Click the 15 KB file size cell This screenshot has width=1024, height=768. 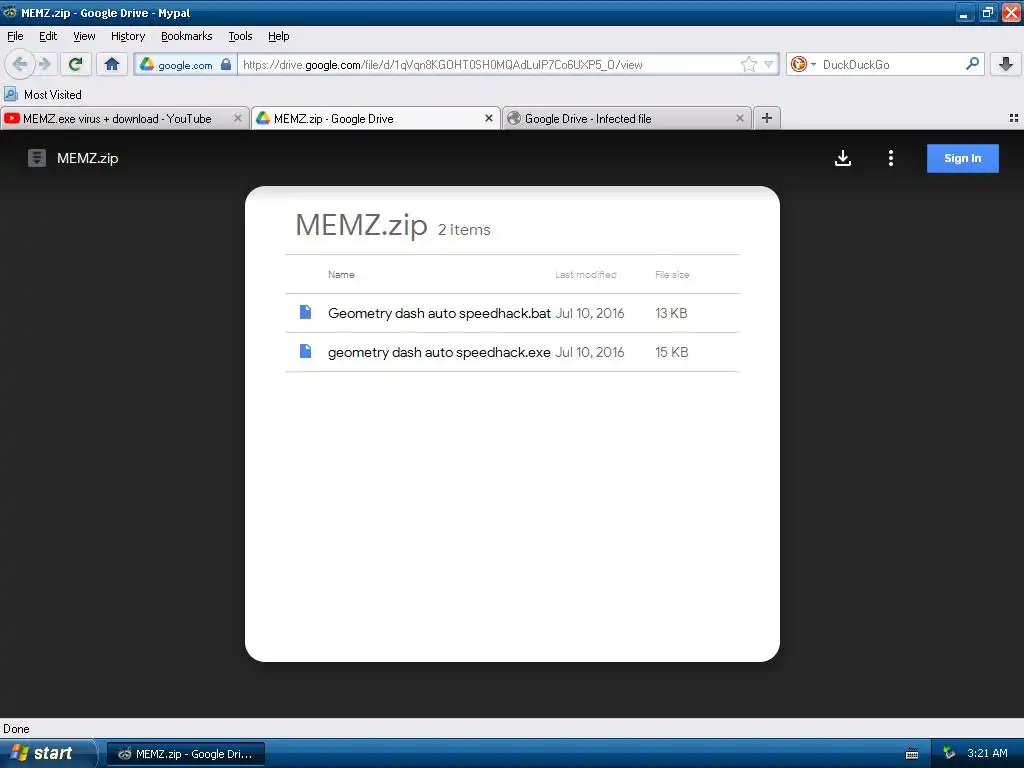(671, 353)
